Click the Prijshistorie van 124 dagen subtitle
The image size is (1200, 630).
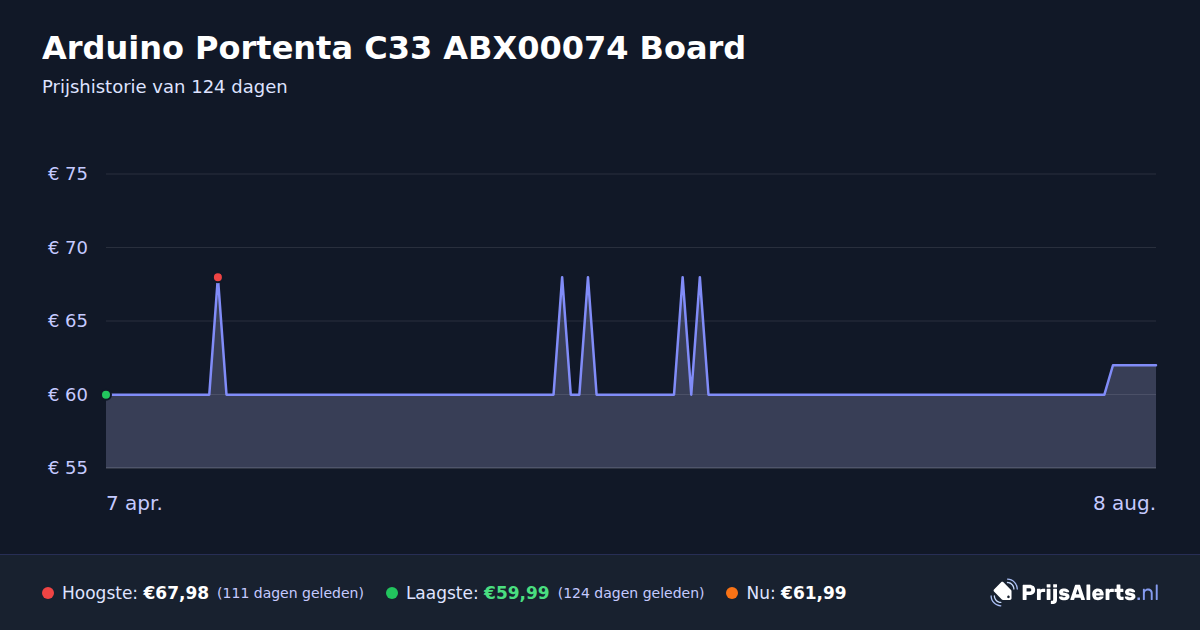(165, 87)
